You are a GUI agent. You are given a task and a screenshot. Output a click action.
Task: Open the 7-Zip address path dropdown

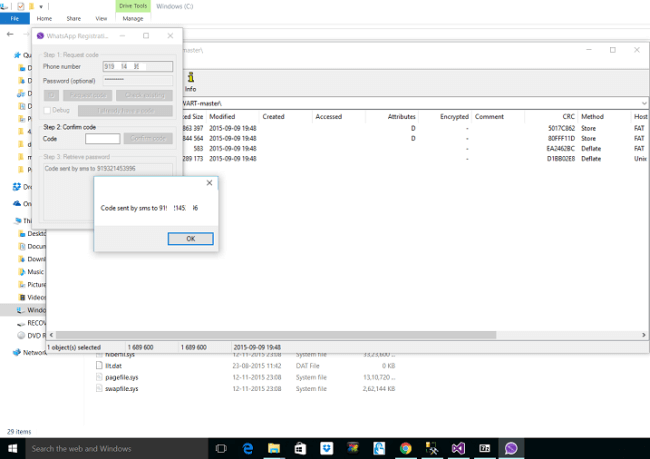pyautogui.click(x=644, y=103)
